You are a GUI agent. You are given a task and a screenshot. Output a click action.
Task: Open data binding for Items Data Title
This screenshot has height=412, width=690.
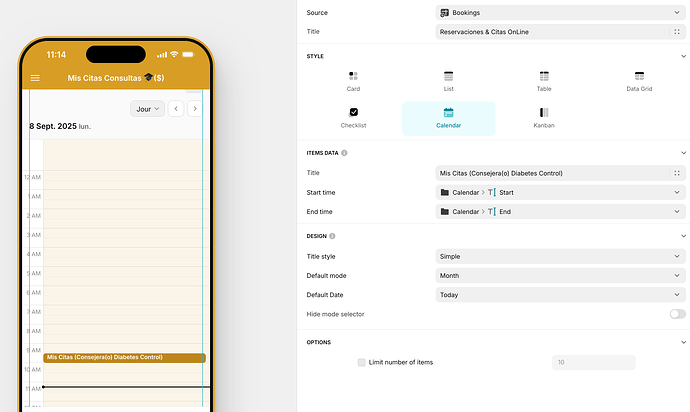click(x=677, y=173)
